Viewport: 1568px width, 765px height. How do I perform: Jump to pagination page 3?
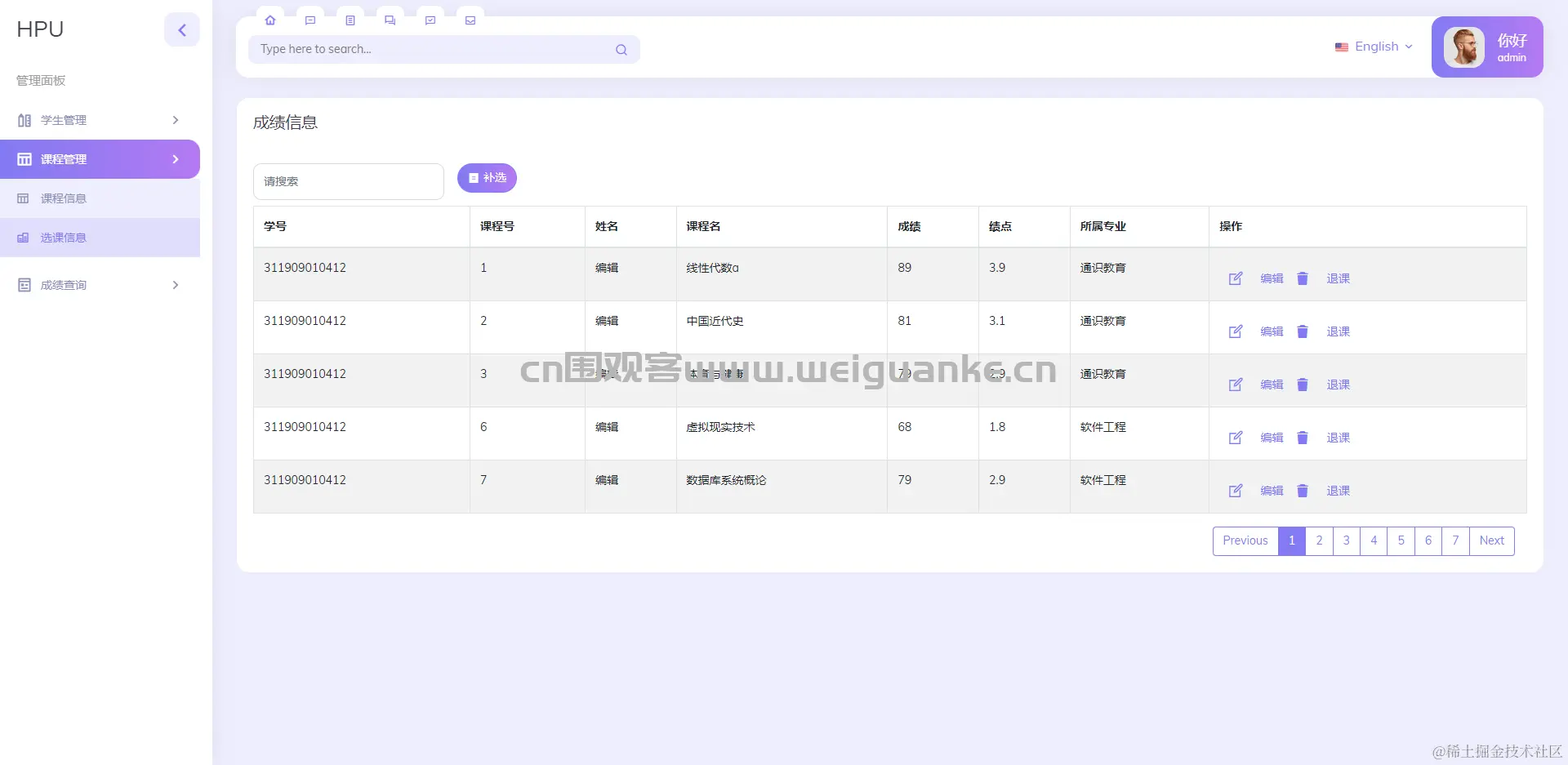tap(1347, 541)
